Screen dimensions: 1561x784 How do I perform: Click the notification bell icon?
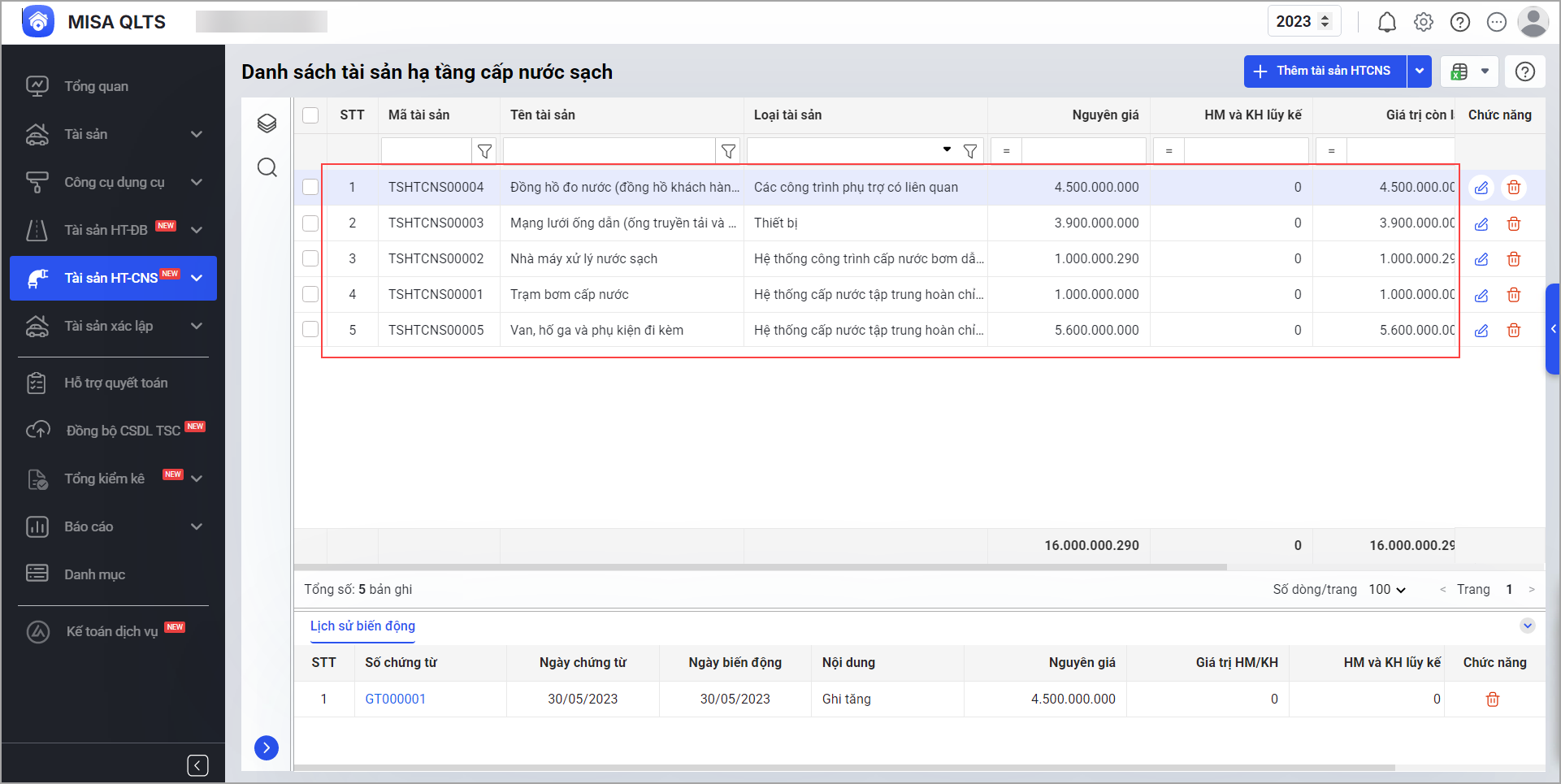click(1386, 22)
